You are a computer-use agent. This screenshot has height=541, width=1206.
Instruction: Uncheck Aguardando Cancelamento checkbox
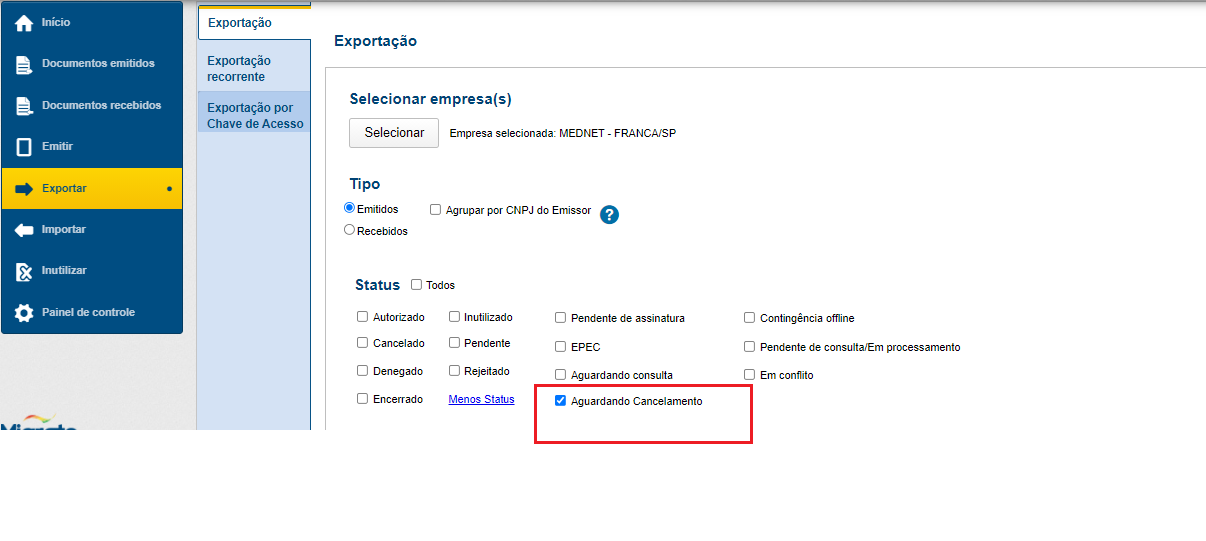click(x=561, y=401)
